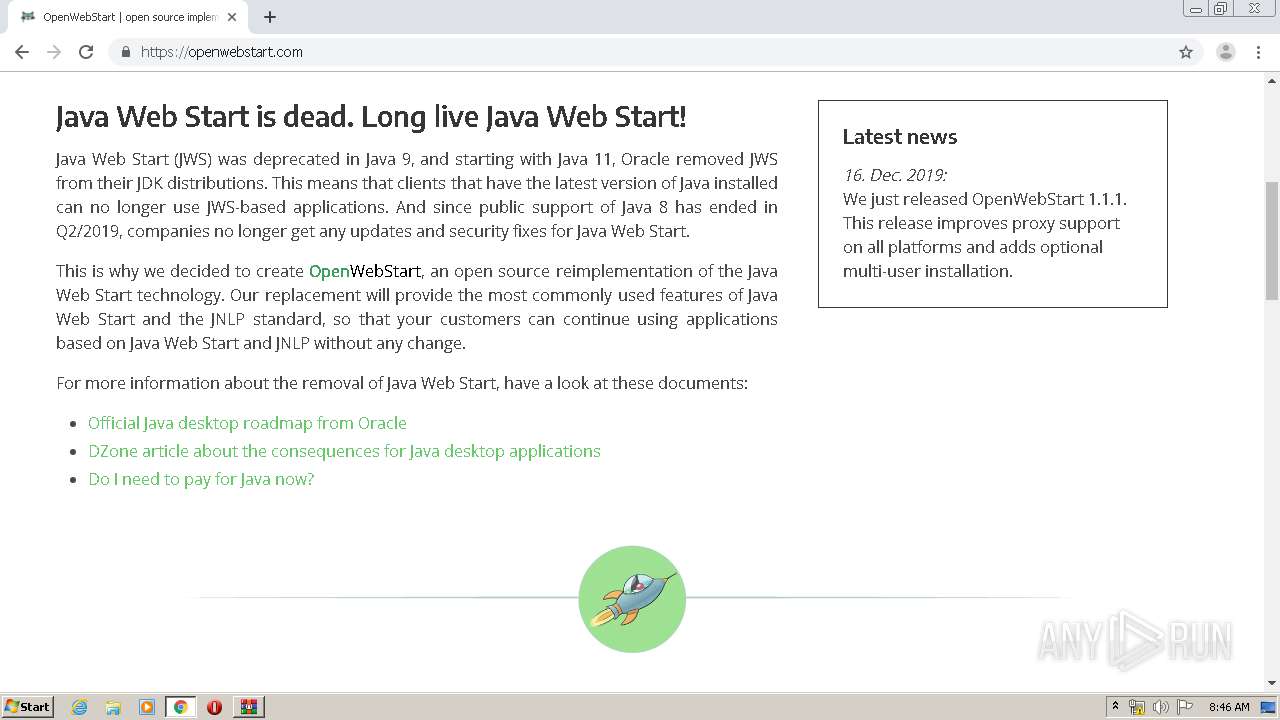This screenshot has width=1280, height=720.
Task: Bookmark this page with the star
Action: coord(1186,52)
